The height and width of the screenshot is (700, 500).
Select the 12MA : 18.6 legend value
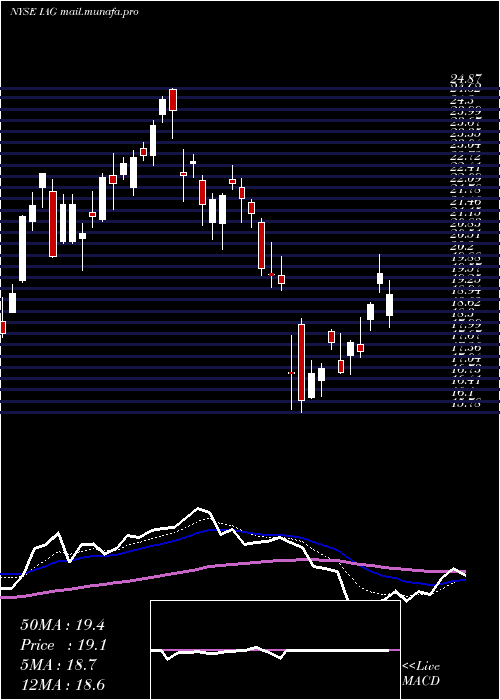pyautogui.click(x=62, y=685)
